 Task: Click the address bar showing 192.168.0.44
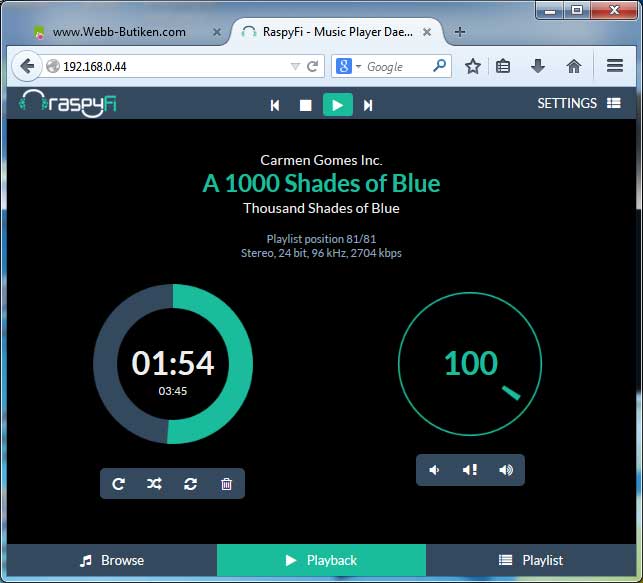174,66
